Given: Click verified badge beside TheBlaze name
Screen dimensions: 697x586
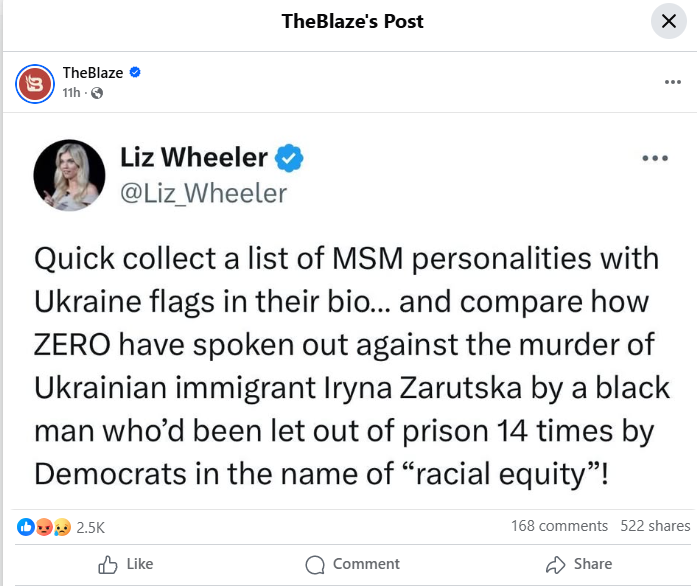Looking at the screenshot, I should tap(134, 72).
